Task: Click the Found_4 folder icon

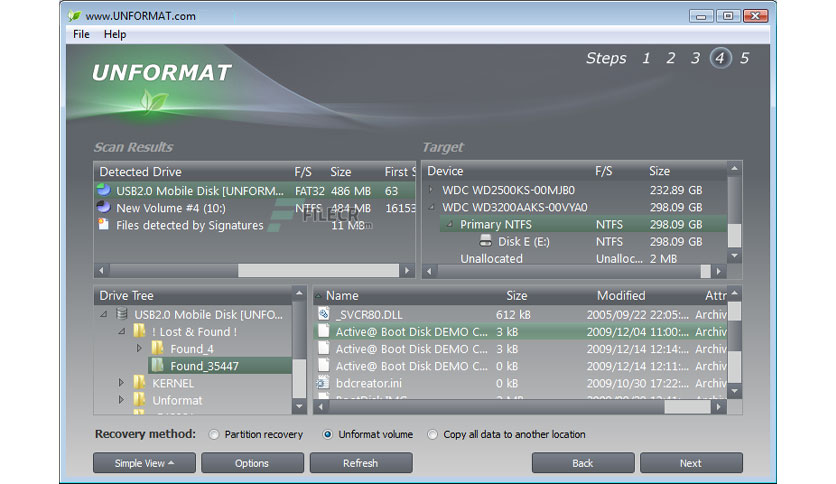Action: pos(157,348)
